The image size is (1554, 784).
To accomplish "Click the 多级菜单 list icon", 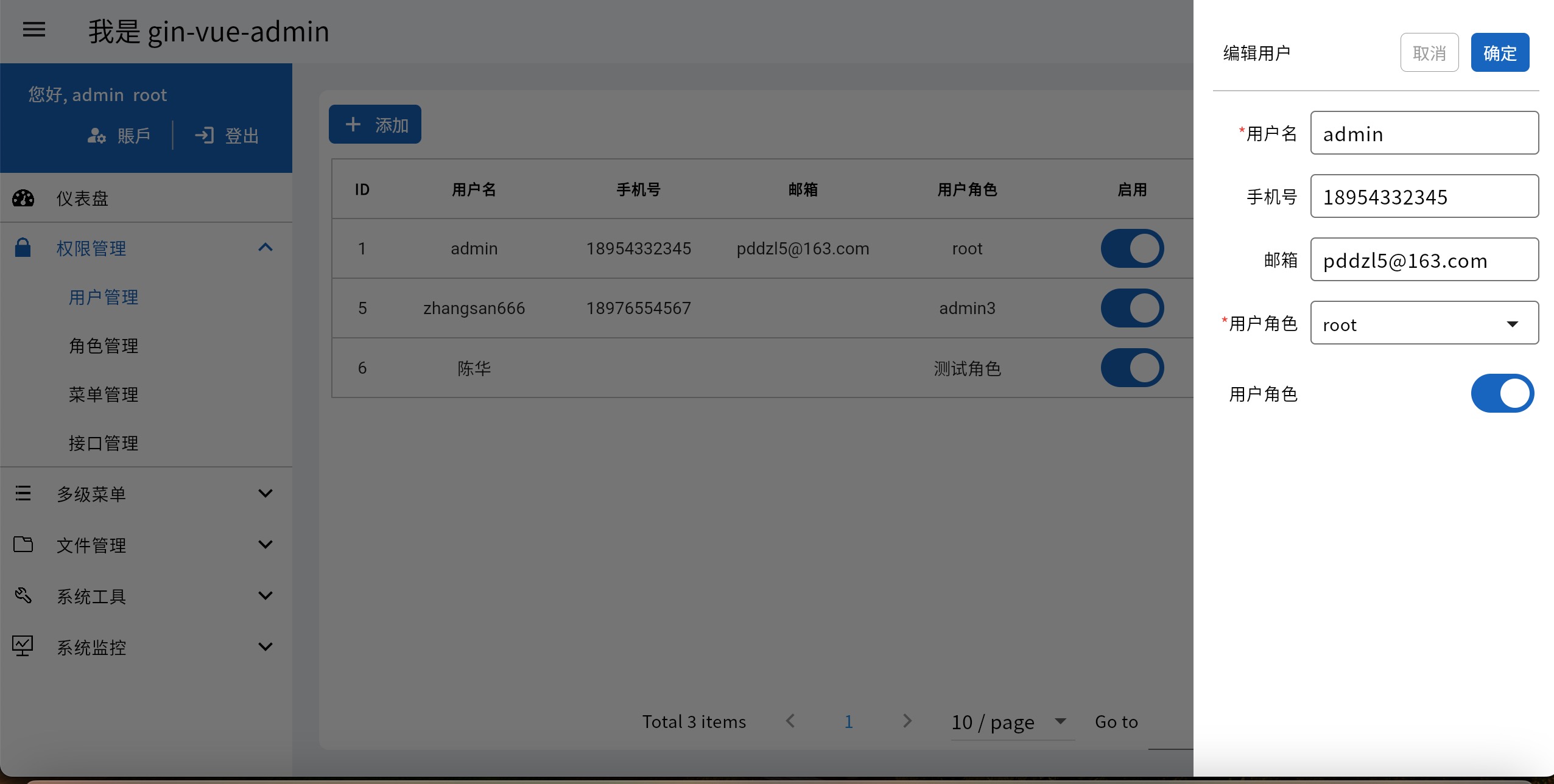I will [23, 493].
